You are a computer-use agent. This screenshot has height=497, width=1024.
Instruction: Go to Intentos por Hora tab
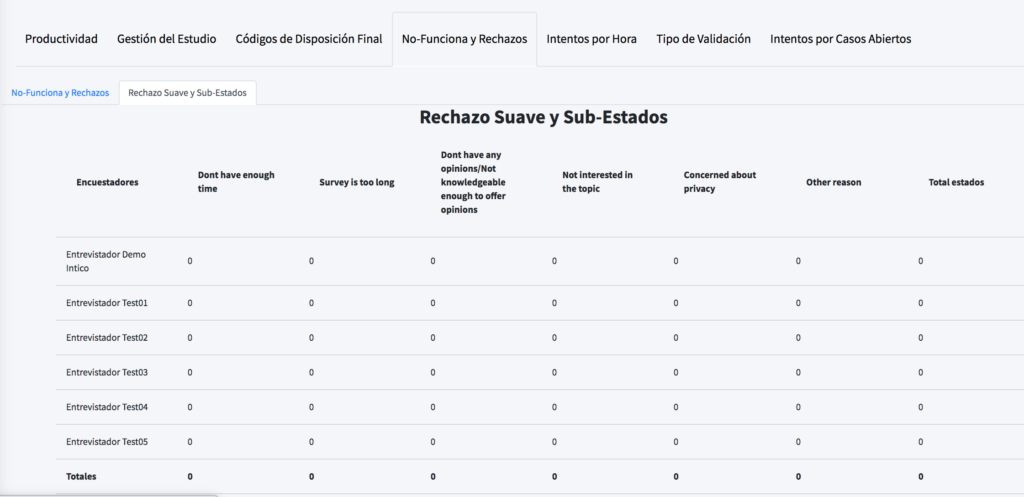(x=592, y=39)
